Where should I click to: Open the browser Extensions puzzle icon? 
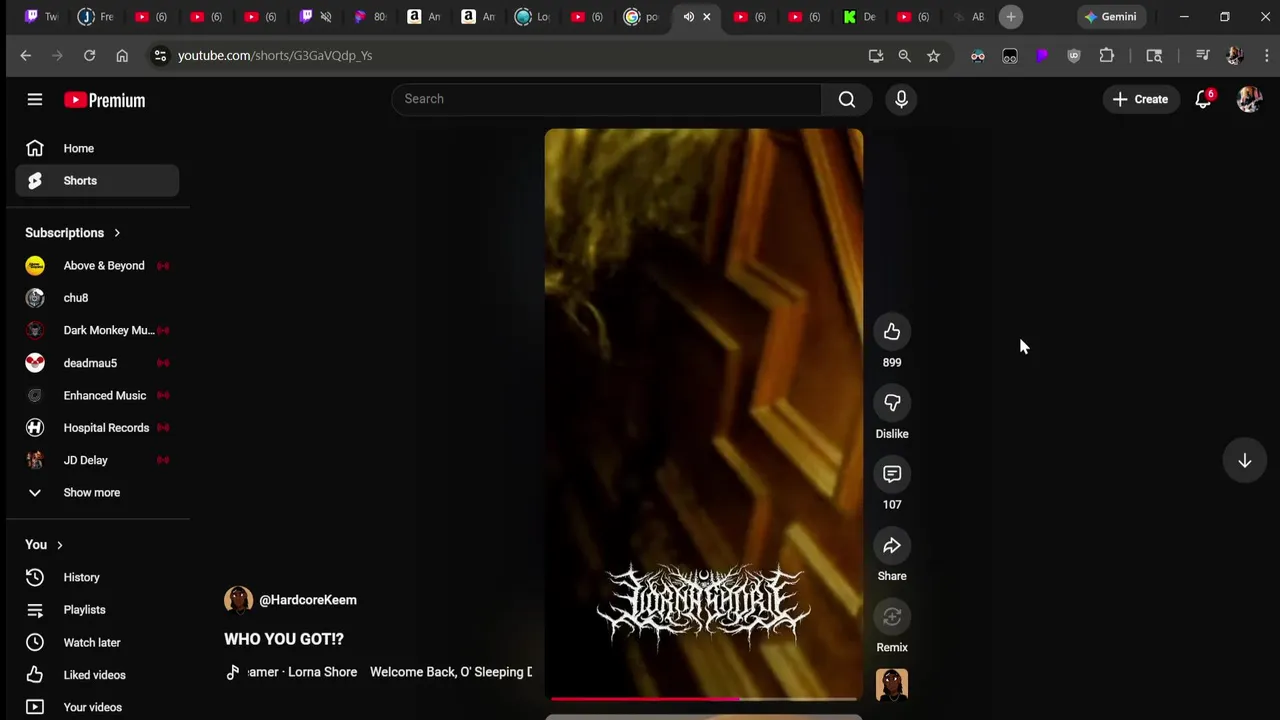pos(1107,56)
